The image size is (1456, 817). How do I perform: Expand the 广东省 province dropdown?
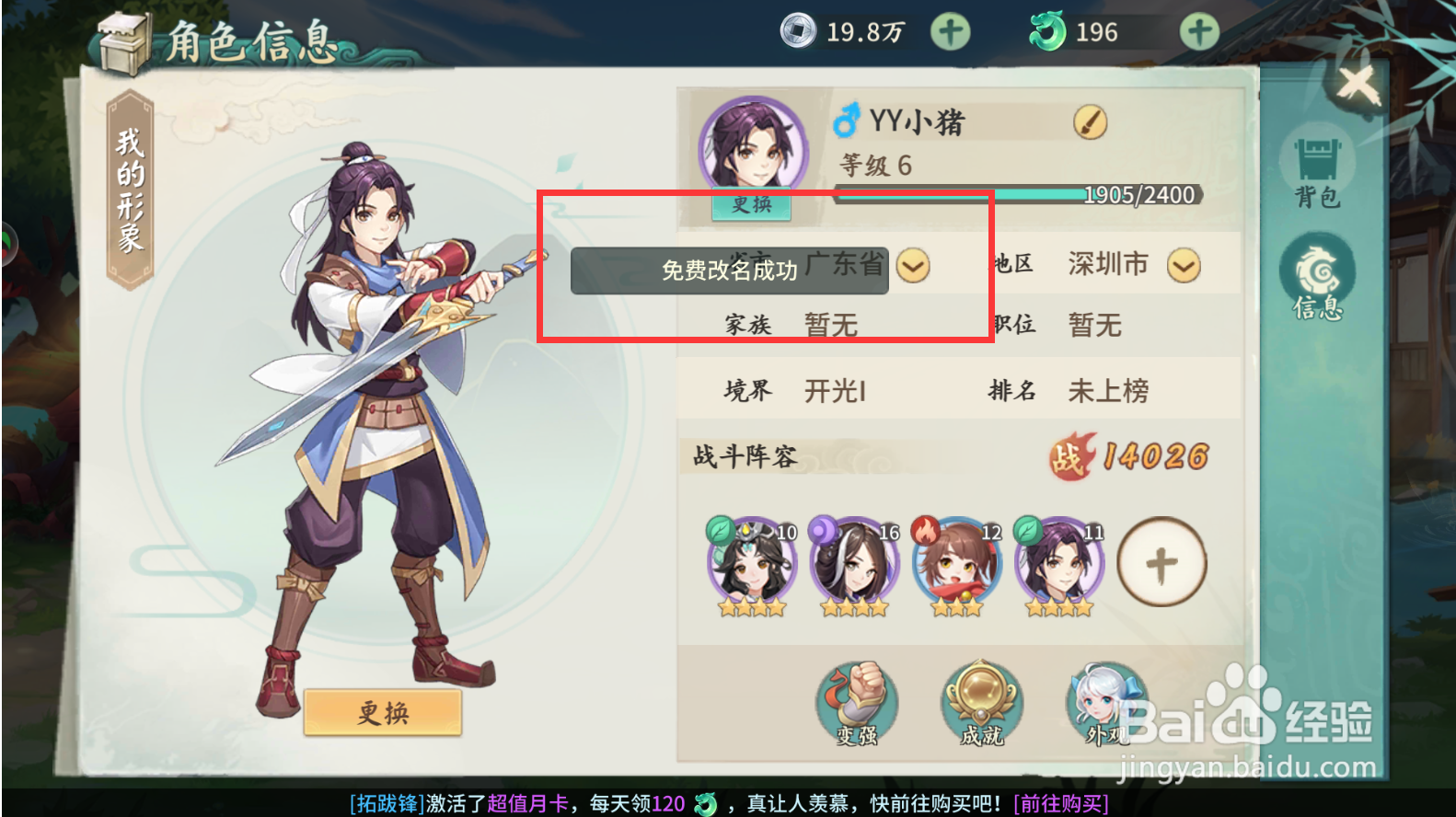tap(913, 266)
